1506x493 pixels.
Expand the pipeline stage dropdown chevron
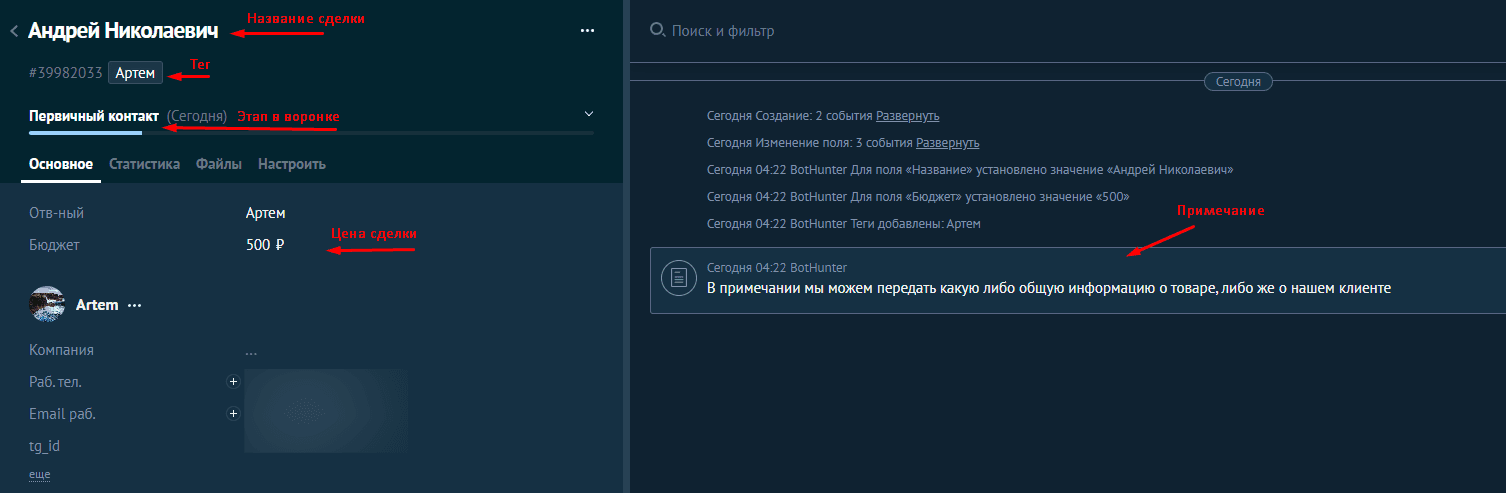(x=588, y=114)
